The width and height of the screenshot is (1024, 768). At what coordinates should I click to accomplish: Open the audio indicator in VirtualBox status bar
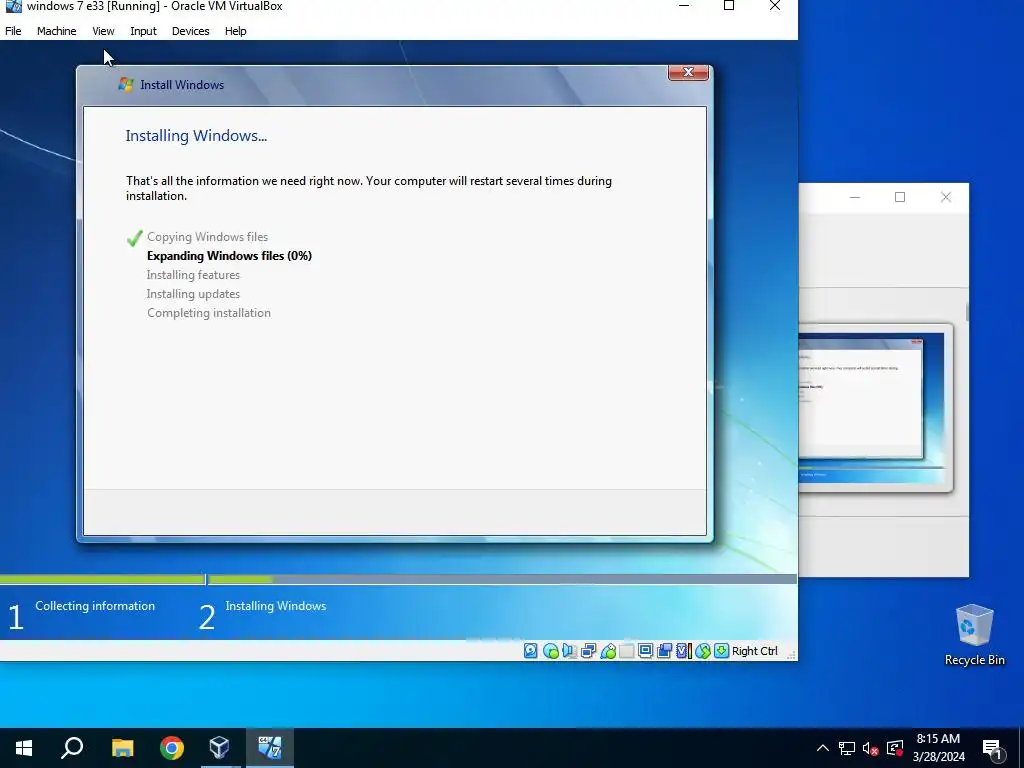(x=569, y=650)
